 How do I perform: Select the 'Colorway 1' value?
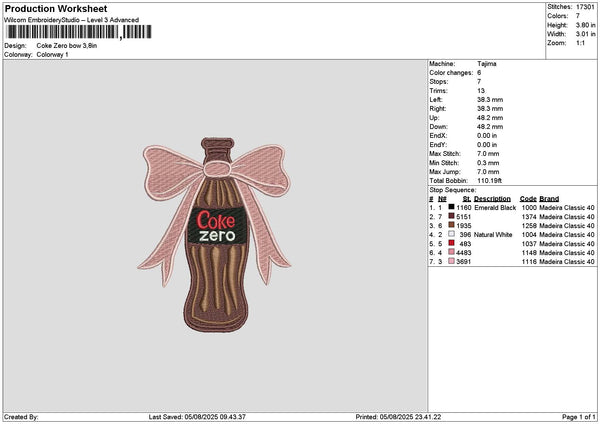52,55
